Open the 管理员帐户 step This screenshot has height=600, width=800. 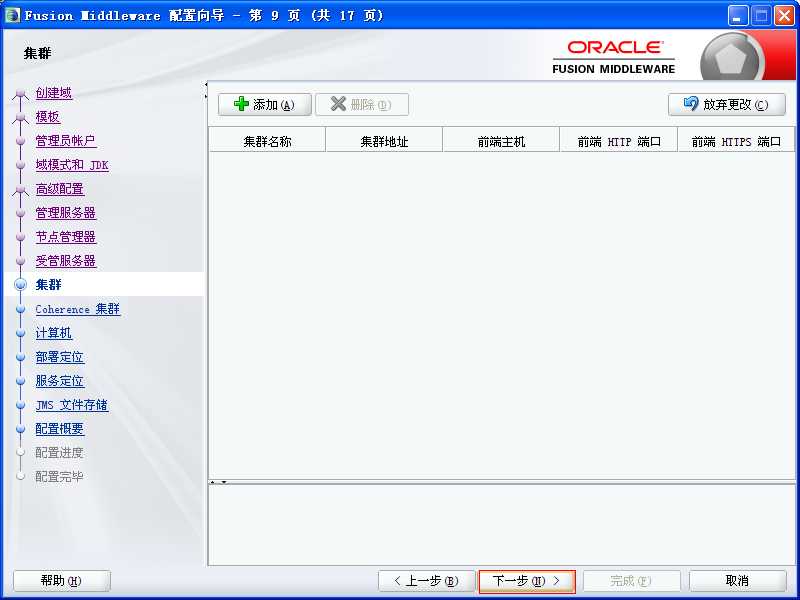pos(66,141)
